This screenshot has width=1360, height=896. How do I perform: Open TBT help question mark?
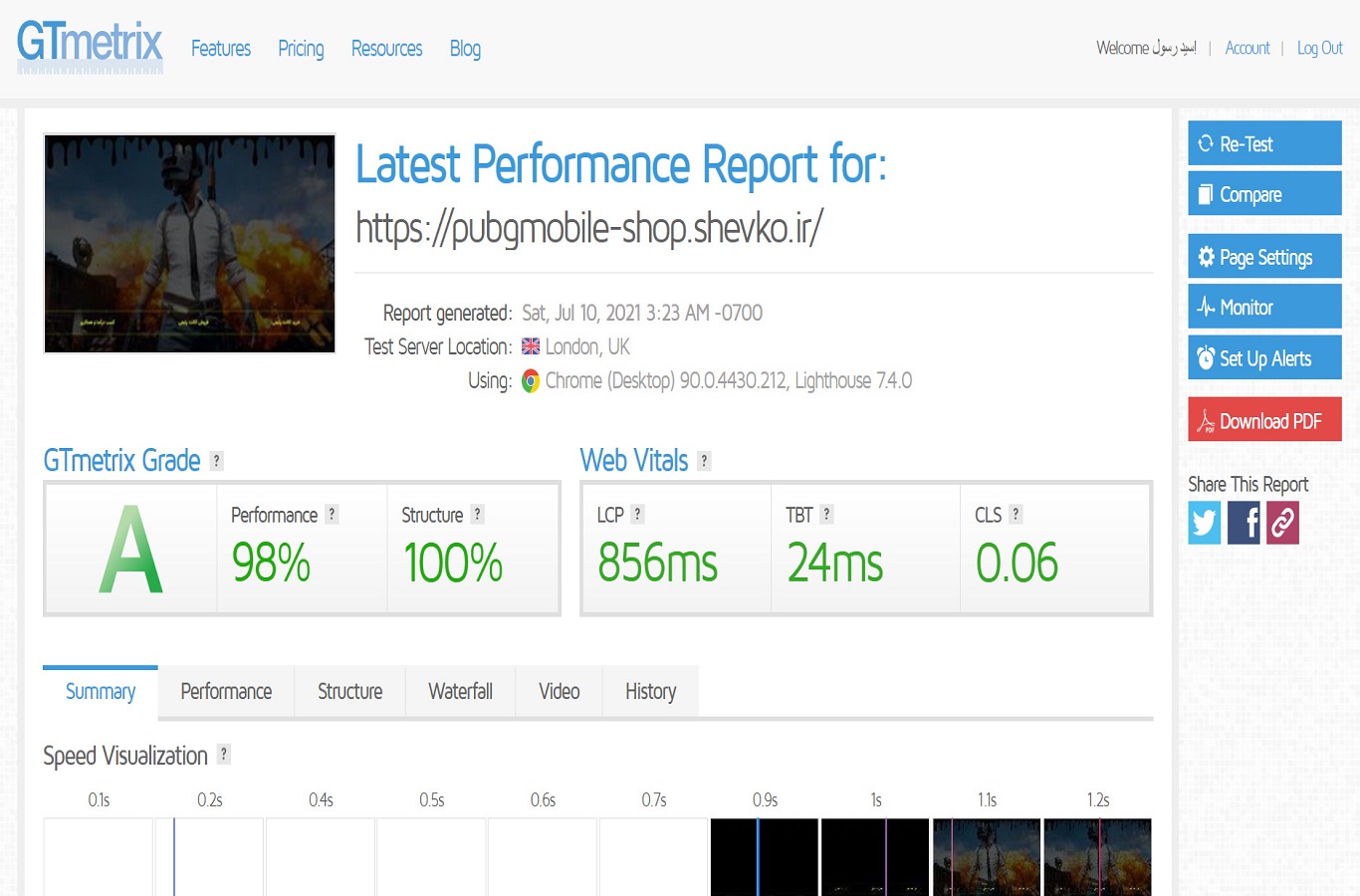[x=827, y=515]
